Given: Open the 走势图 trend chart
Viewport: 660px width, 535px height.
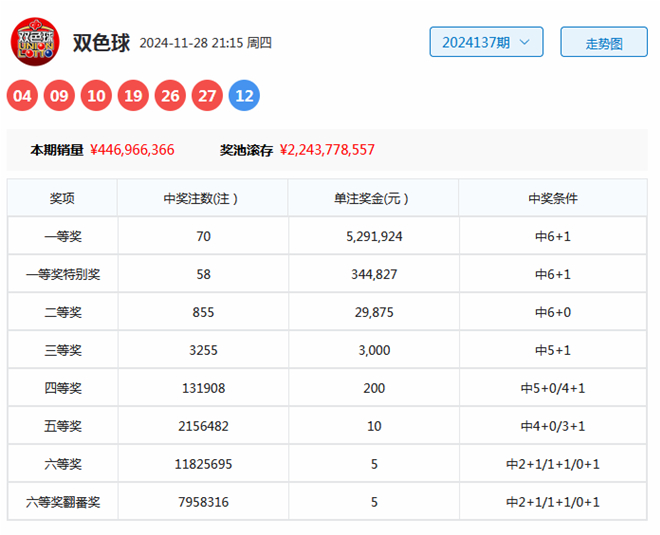Looking at the screenshot, I should coord(603,43).
